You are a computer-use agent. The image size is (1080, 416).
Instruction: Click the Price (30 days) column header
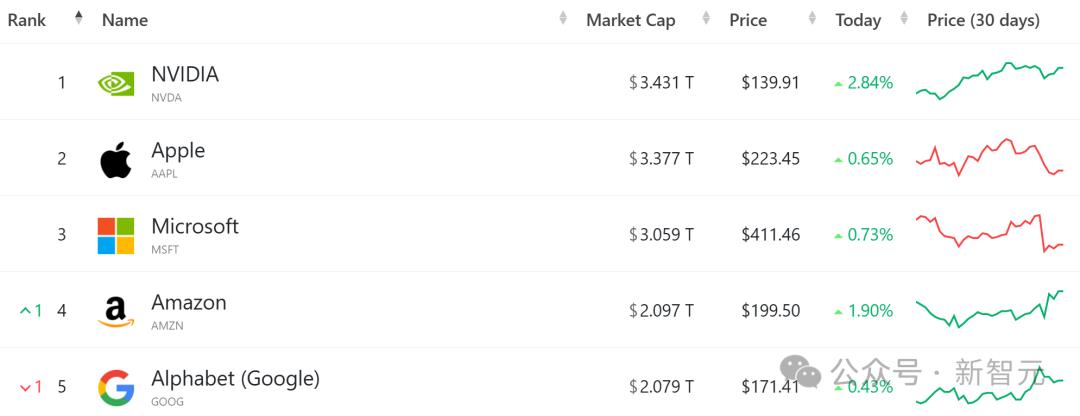[983, 20]
